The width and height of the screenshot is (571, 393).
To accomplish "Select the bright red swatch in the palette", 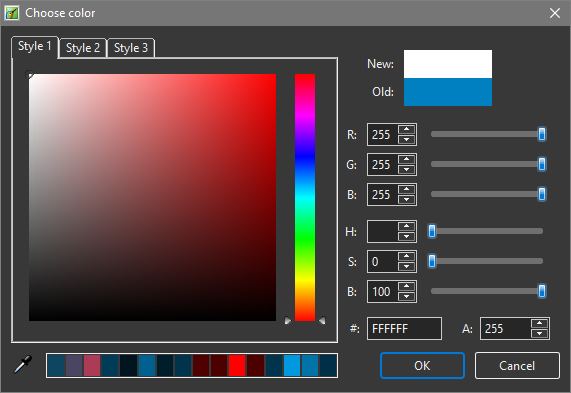I will 237,365.
